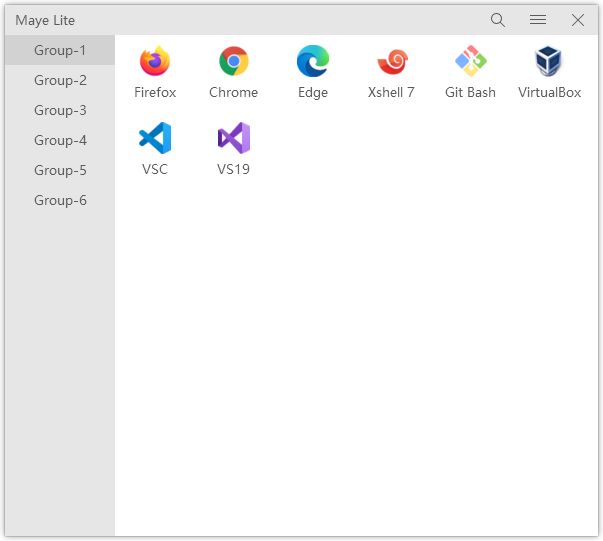603x541 pixels.
Task: Open the VSC blue icon
Action: click(155, 138)
